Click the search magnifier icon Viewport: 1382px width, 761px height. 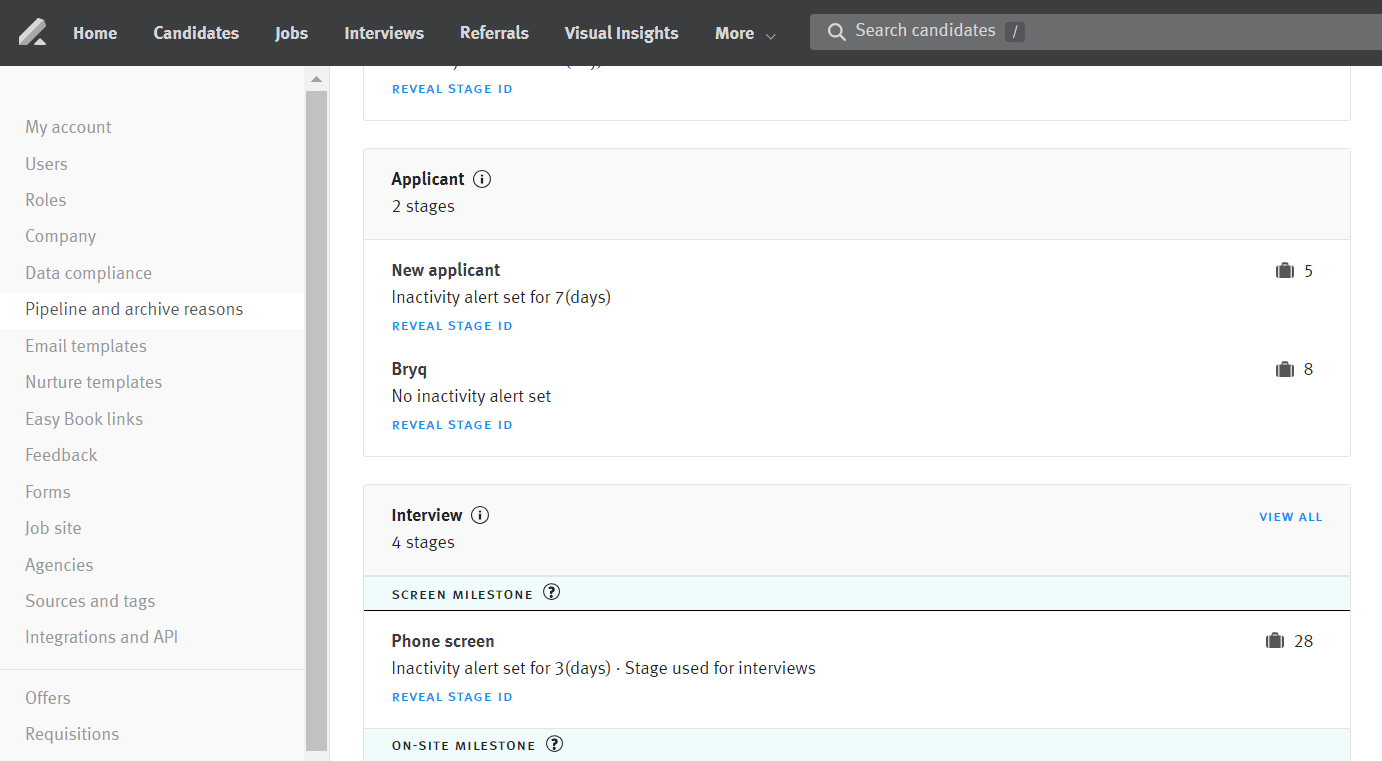coord(837,32)
